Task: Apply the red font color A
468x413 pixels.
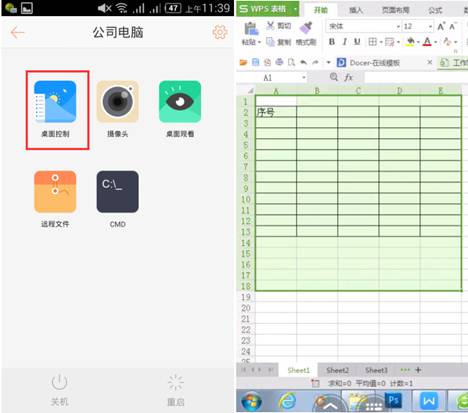Action: coord(427,42)
